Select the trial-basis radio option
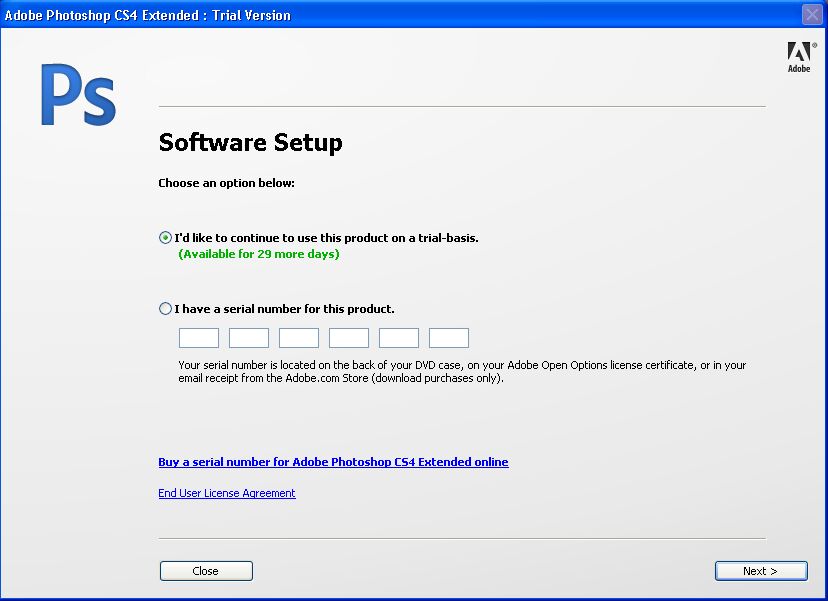Viewport: 828px width, 601px height. pyautogui.click(x=165, y=238)
